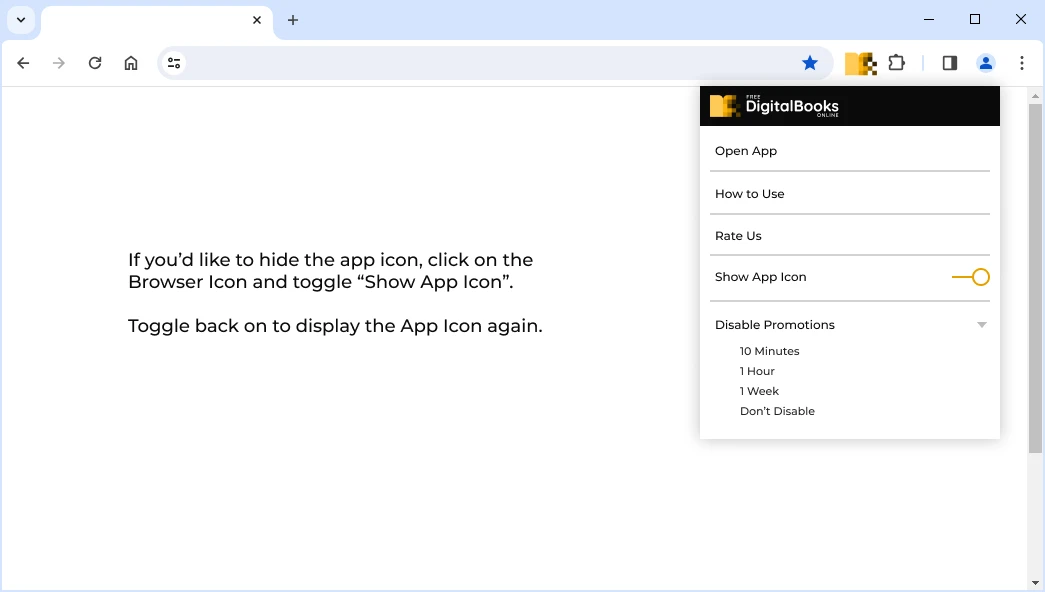The width and height of the screenshot is (1045, 592).
Task: Open Chrome three-dot menu
Action: 1022,63
